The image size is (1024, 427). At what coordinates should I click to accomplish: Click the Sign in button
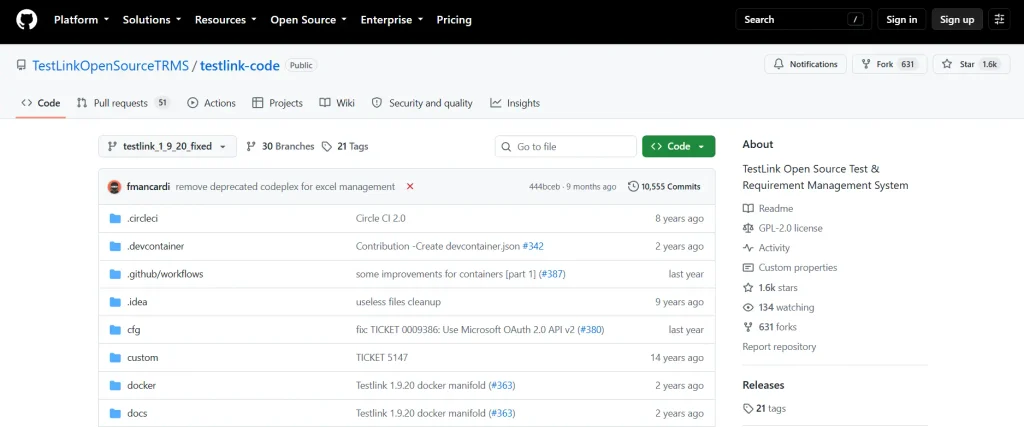coord(901,20)
